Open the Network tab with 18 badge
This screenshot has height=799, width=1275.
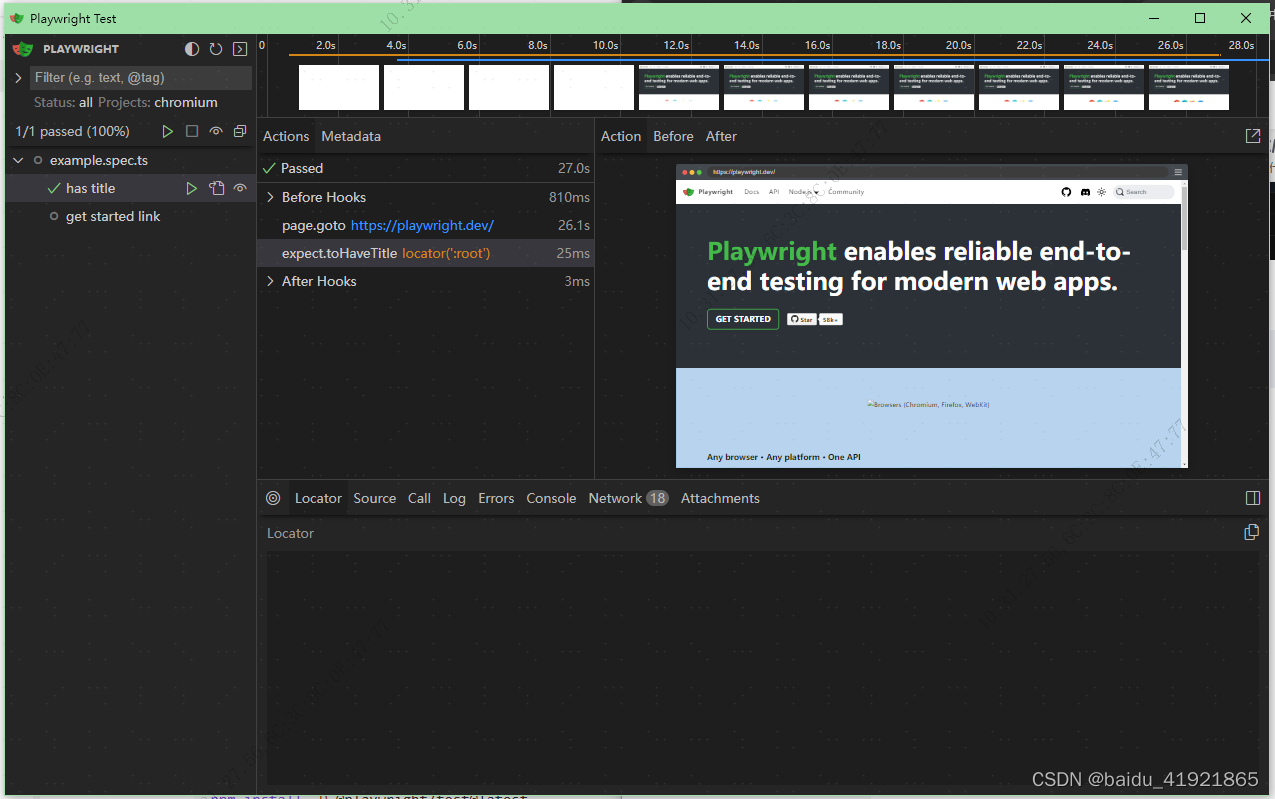[x=628, y=498]
